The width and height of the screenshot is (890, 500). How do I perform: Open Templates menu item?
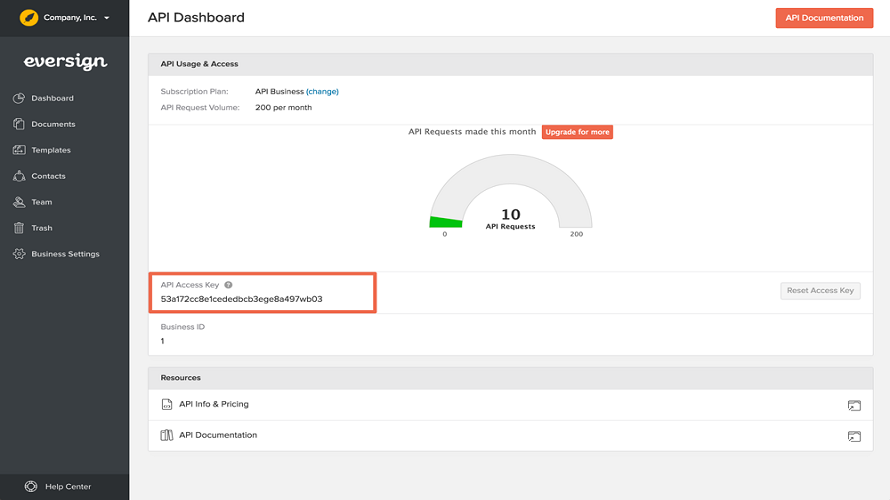pos(51,150)
